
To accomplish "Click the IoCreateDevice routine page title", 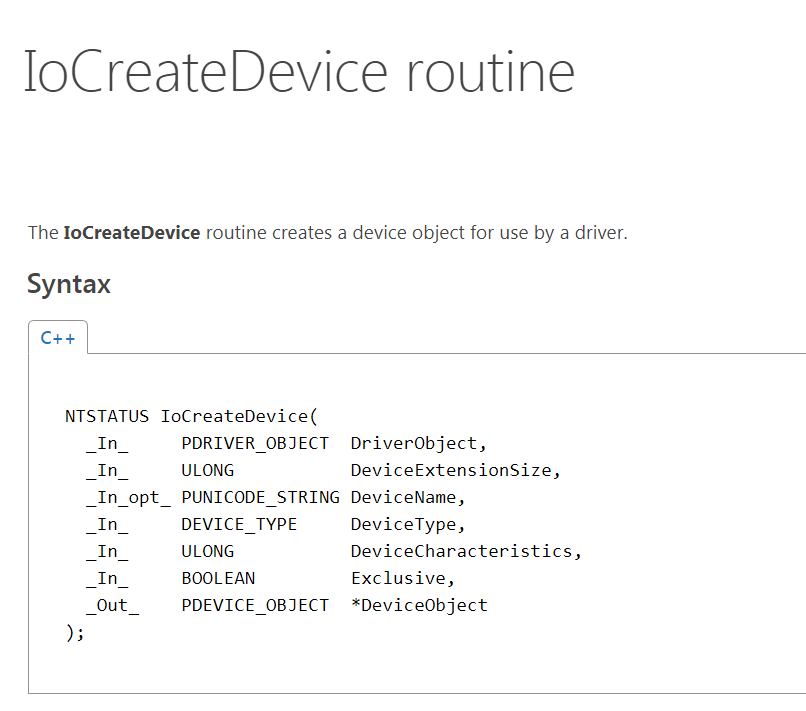I will click(x=299, y=72).
